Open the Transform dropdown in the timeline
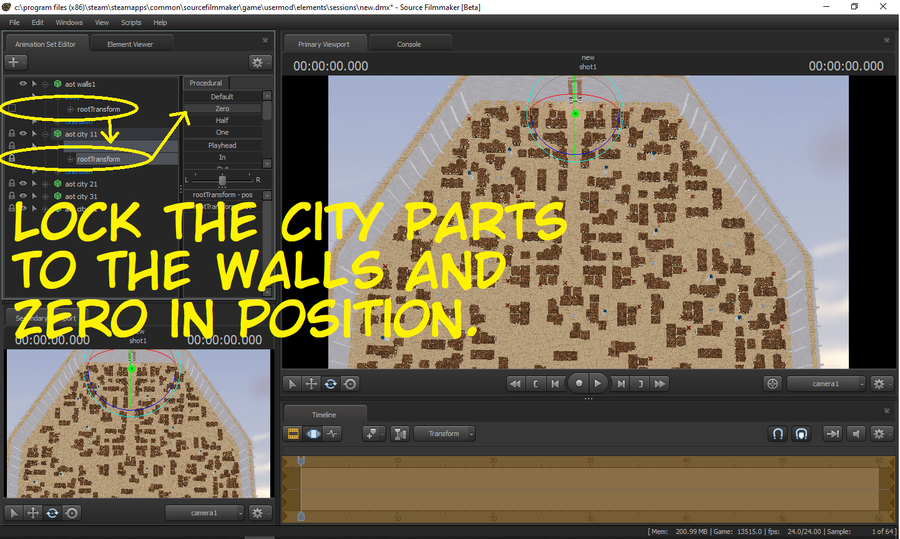This screenshot has width=900, height=539. (x=446, y=434)
